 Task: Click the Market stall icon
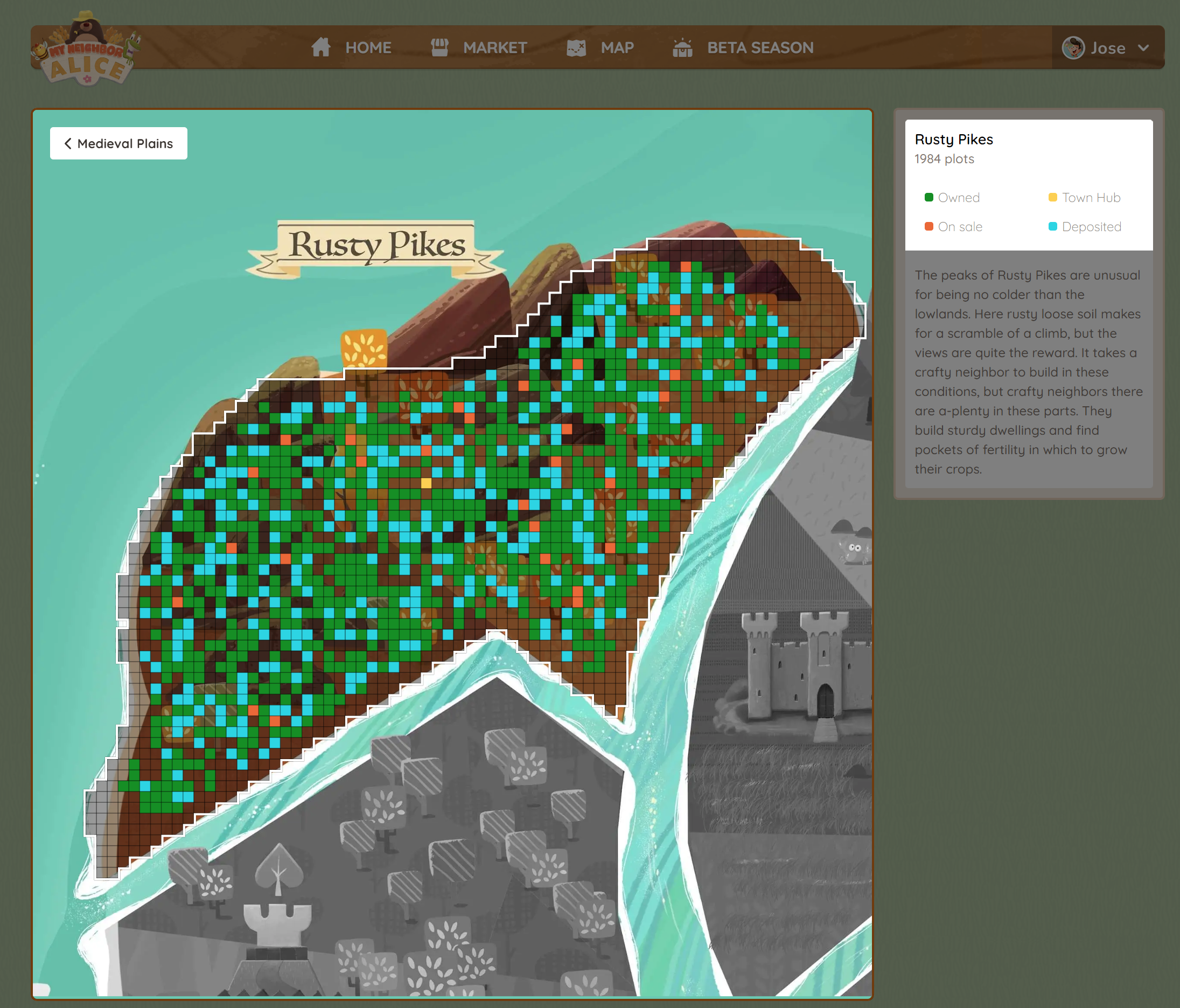(439, 47)
